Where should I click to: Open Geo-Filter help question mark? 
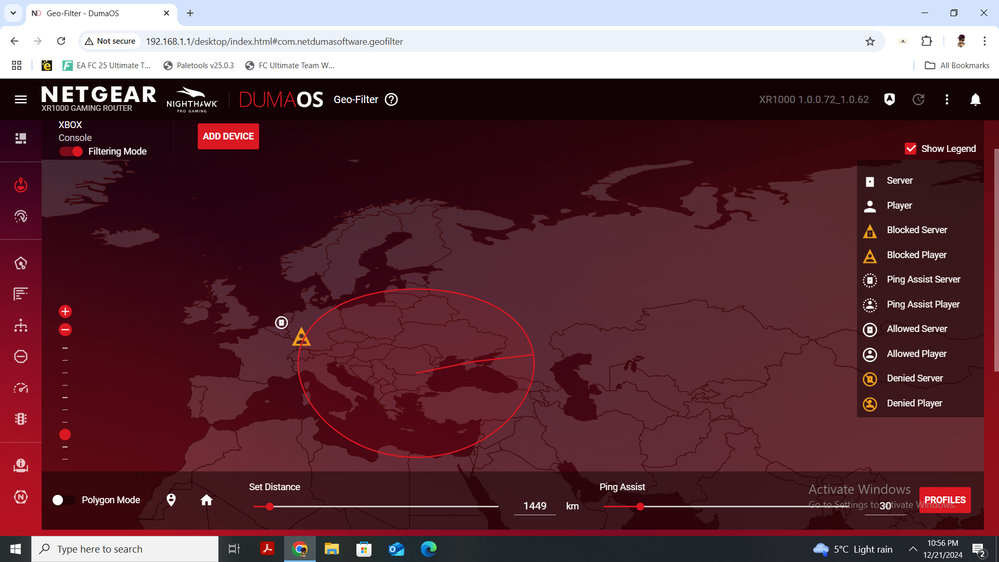pos(391,99)
